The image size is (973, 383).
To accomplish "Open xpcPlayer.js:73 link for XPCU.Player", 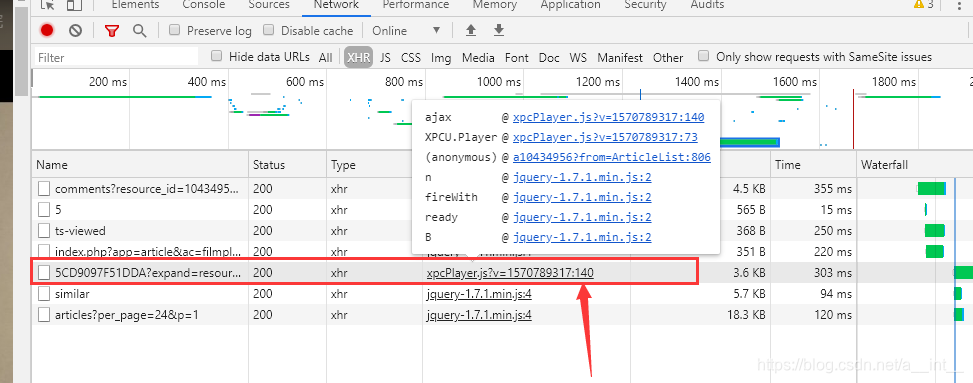I will point(606,137).
